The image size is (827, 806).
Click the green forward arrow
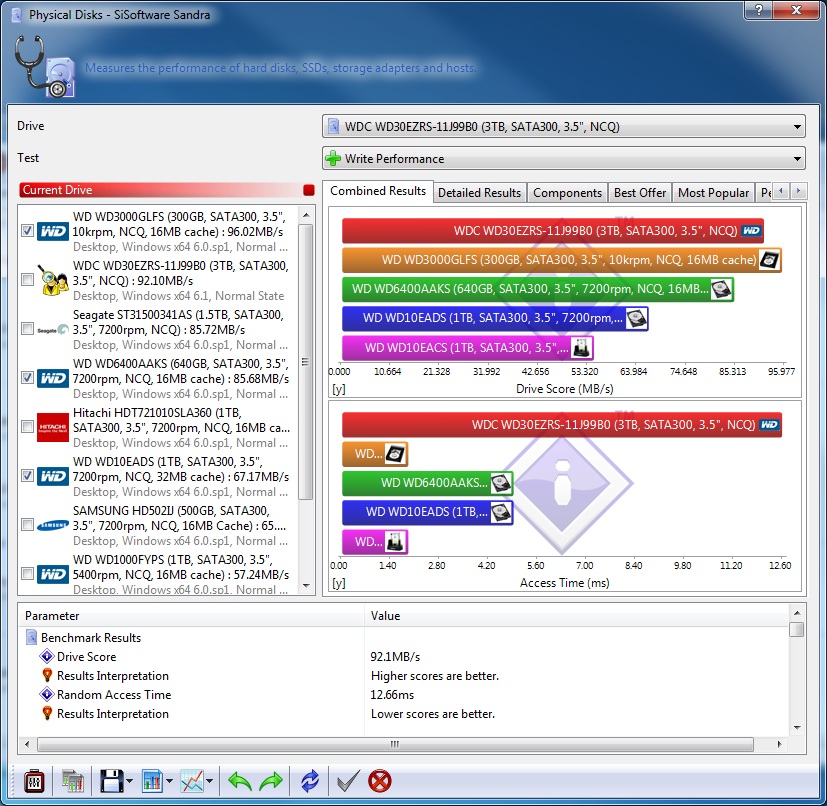click(271, 781)
